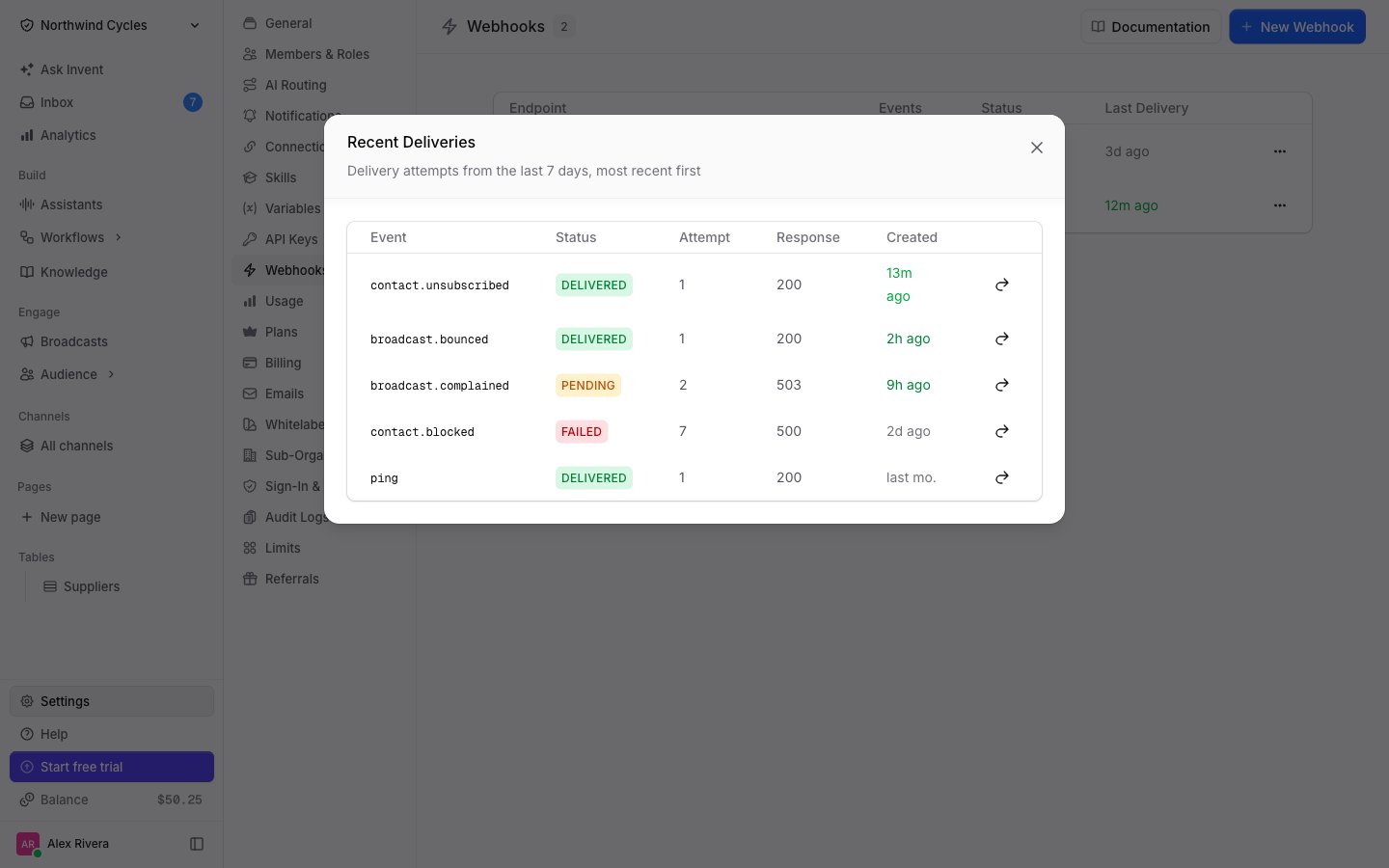The image size is (1389, 868).
Task: Open All channels
Action: tap(111, 446)
